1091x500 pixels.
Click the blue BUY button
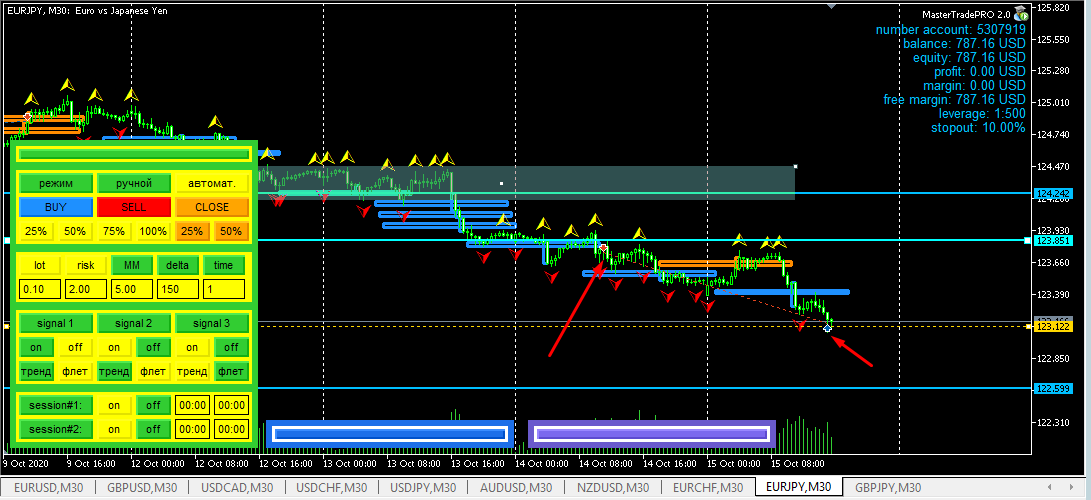tap(56, 207)
